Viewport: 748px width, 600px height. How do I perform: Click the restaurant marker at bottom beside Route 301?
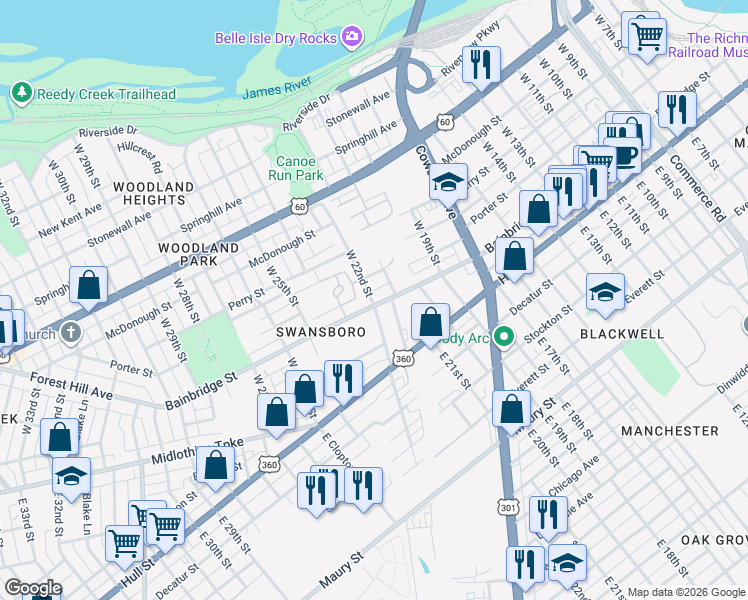(x=525, y=567)
